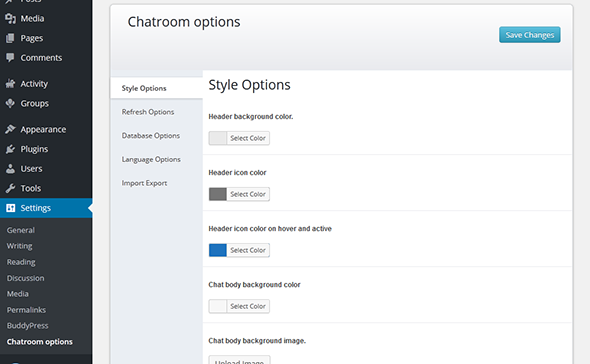
Task: Click the Tools wrench icon
Action: (x=11, y=188)
